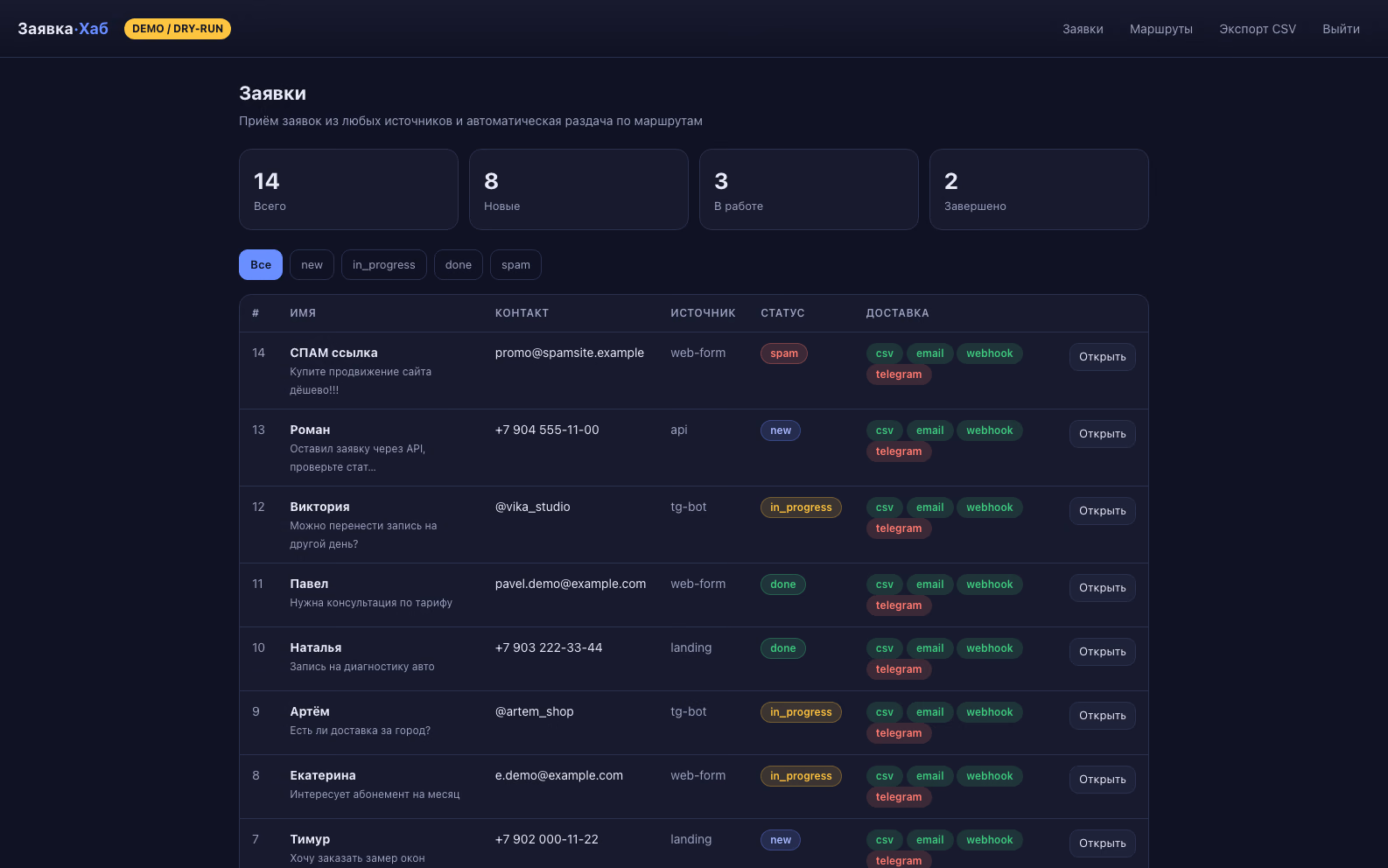Open Виктория's request

point(1102,511)
